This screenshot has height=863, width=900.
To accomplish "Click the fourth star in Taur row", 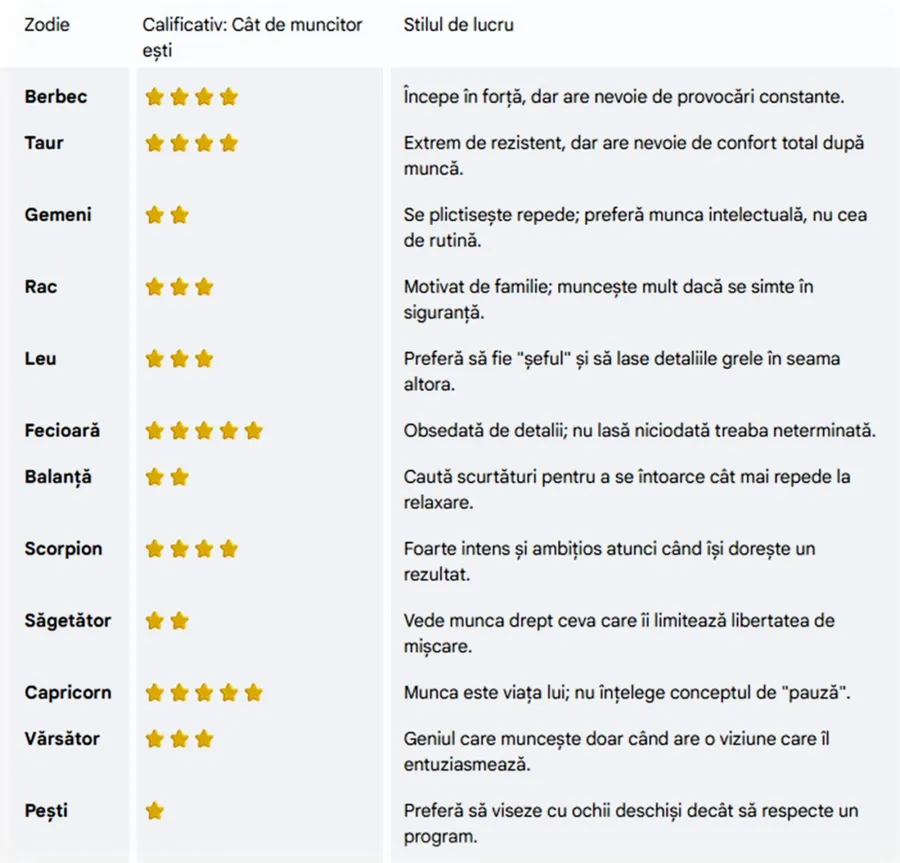I will [229, 143].
